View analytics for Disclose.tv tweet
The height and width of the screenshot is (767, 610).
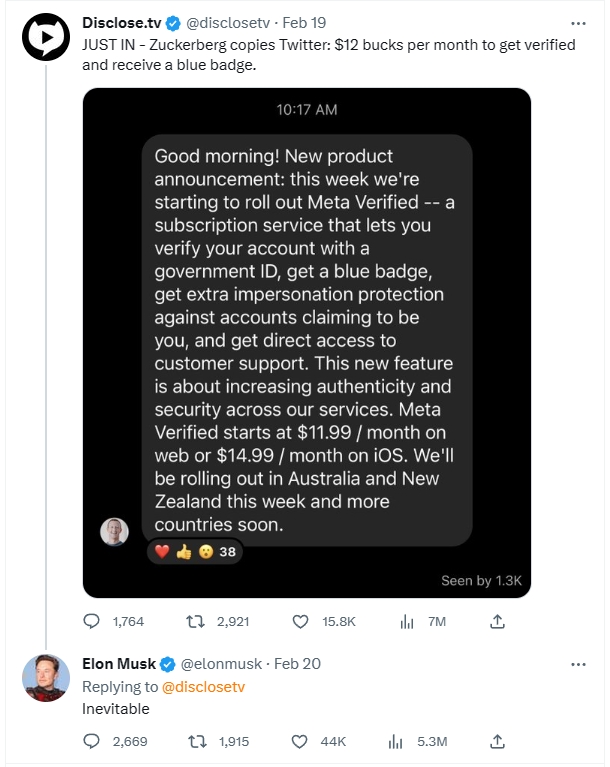(x=407, y=621)
